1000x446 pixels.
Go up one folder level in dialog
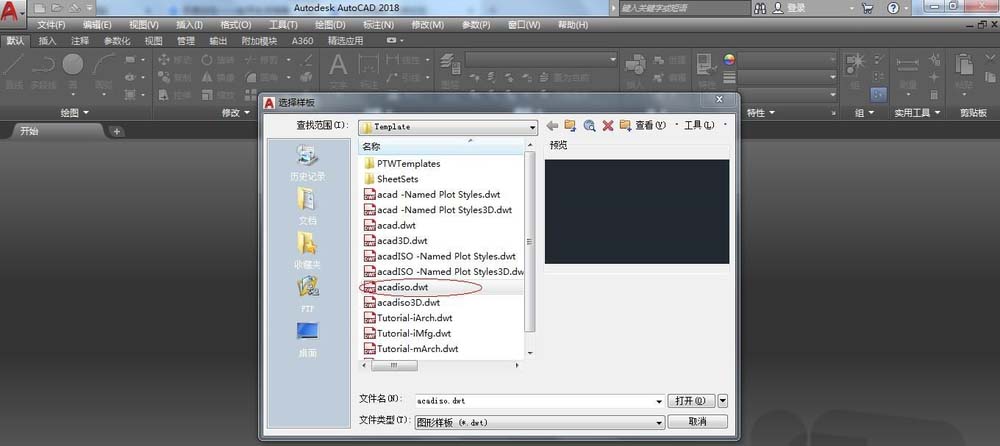pyautogui.click(x=570, y=126)
